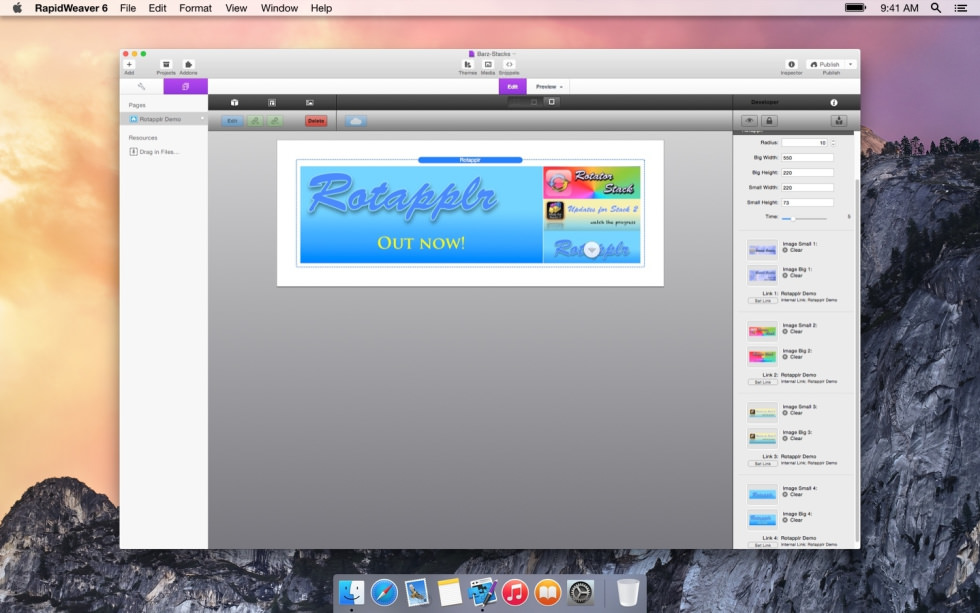Click the Publish button

pos(825,64)
